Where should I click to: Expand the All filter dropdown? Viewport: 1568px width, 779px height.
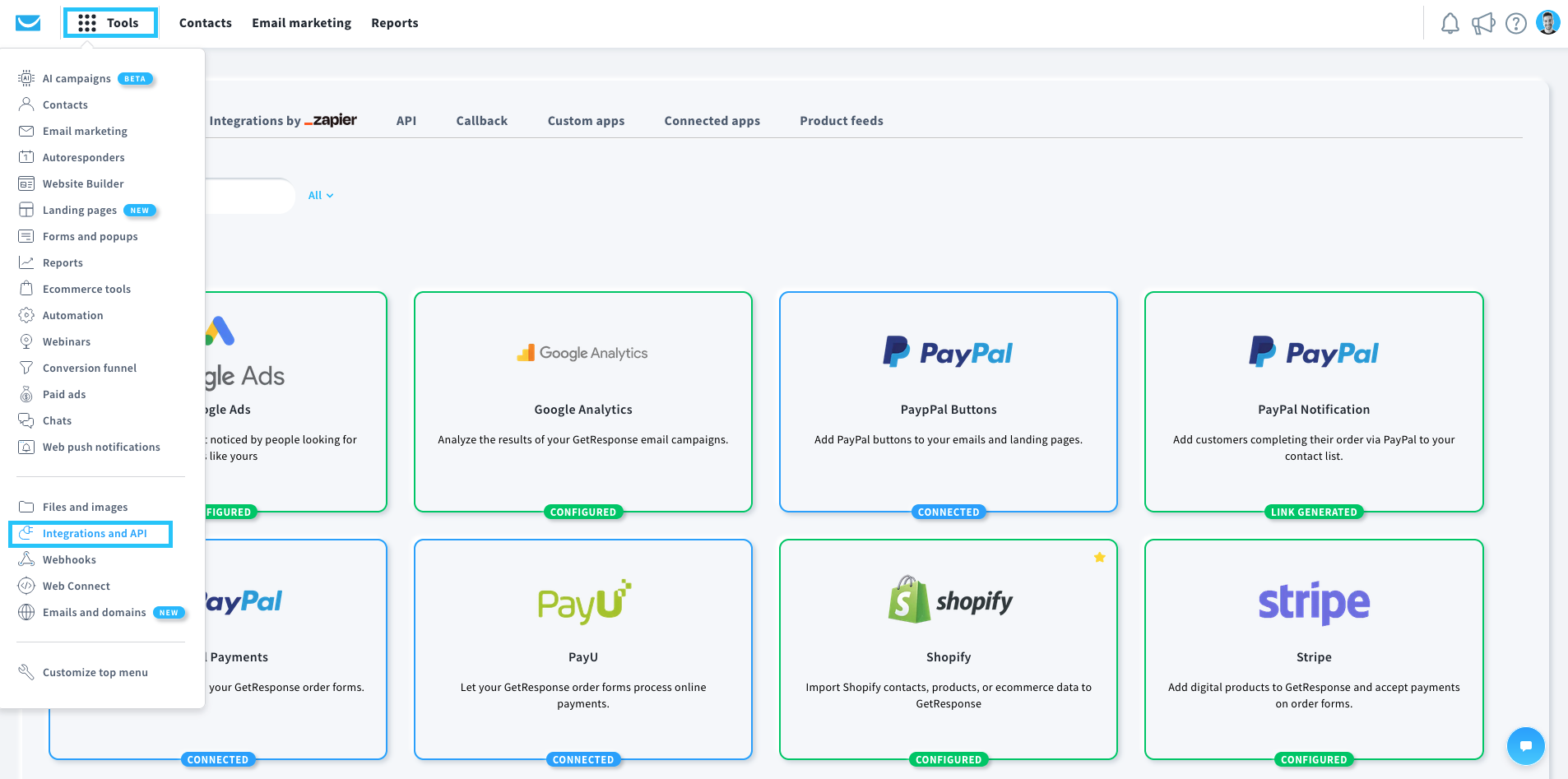point(321,196)
